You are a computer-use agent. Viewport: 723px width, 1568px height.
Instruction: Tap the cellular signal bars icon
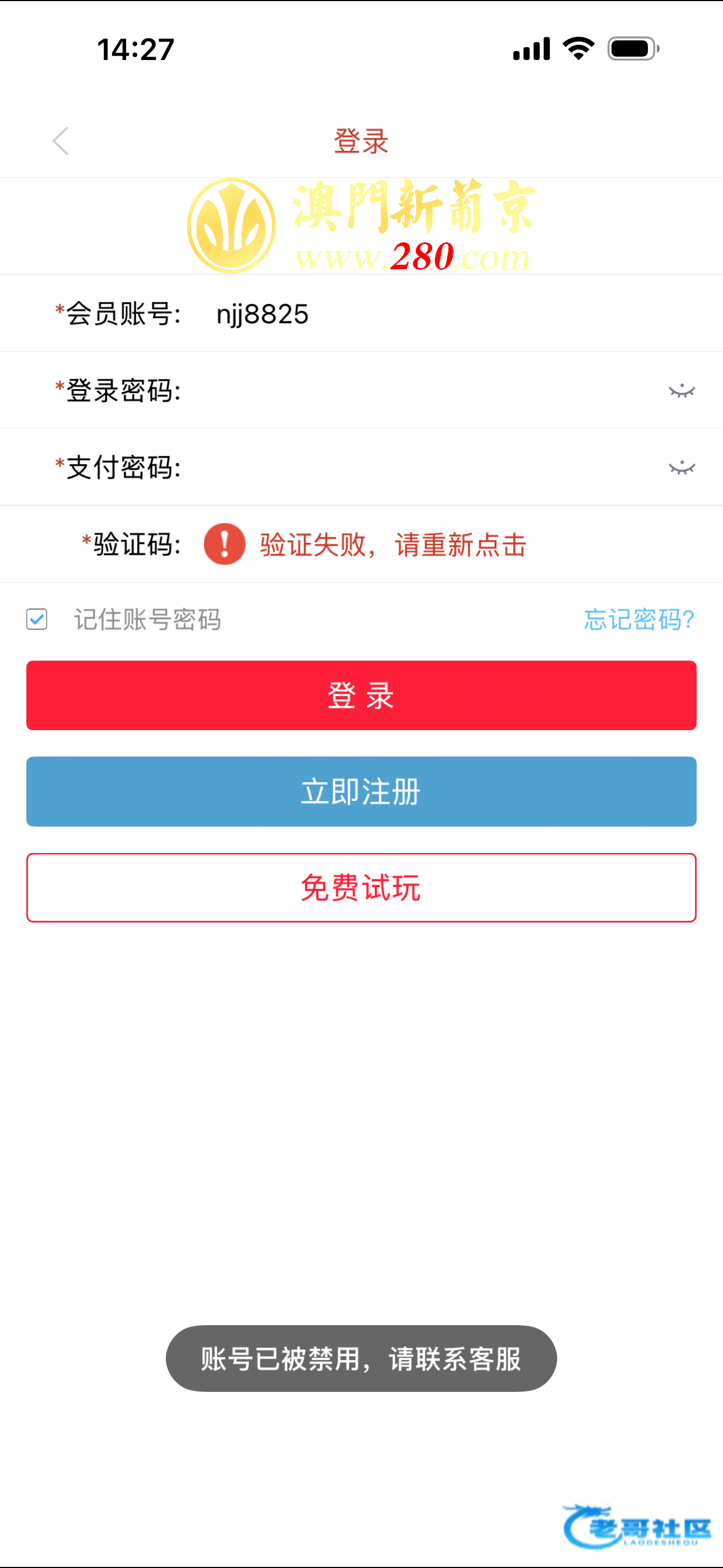(531, 48)
